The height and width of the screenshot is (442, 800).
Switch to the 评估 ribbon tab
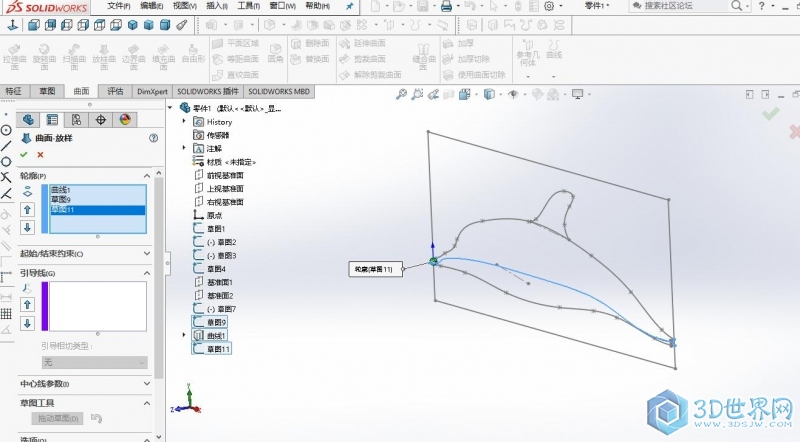tap(115, 91)
